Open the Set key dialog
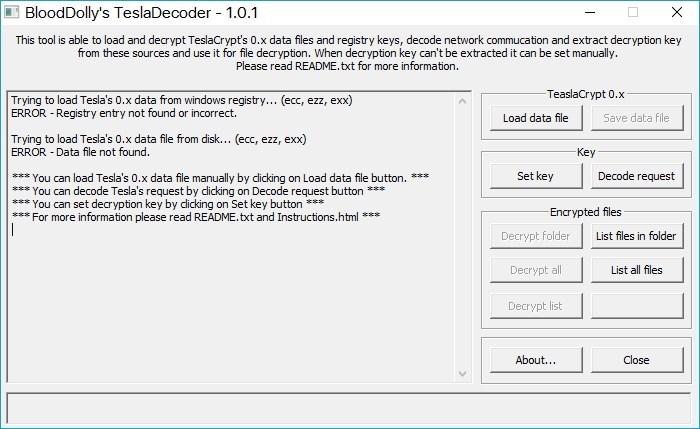Viewport: 700px width, 429px height. pyautogui.click(x=536, y=176)
